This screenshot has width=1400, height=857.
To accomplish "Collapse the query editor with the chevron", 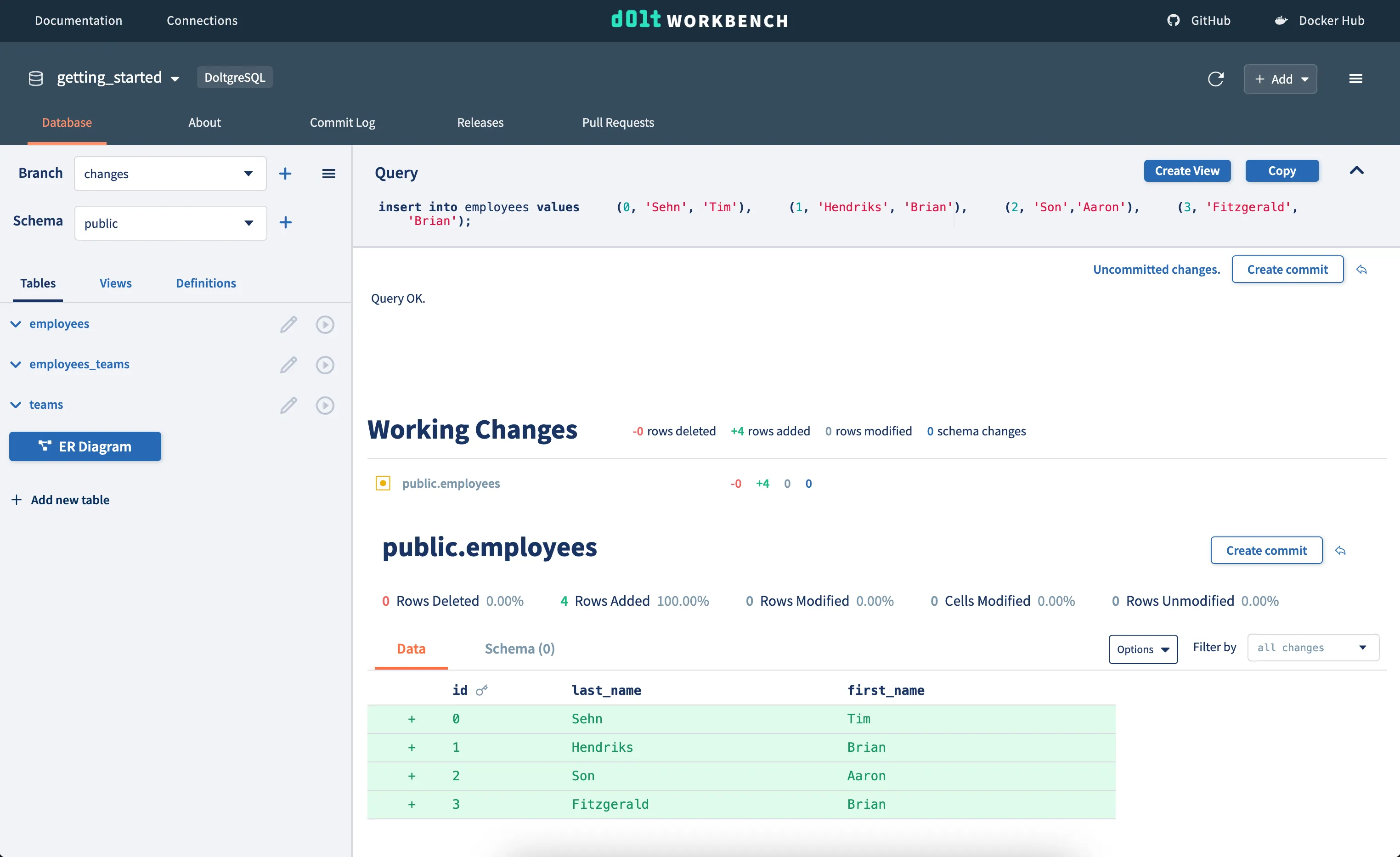I will point(1357,170).
